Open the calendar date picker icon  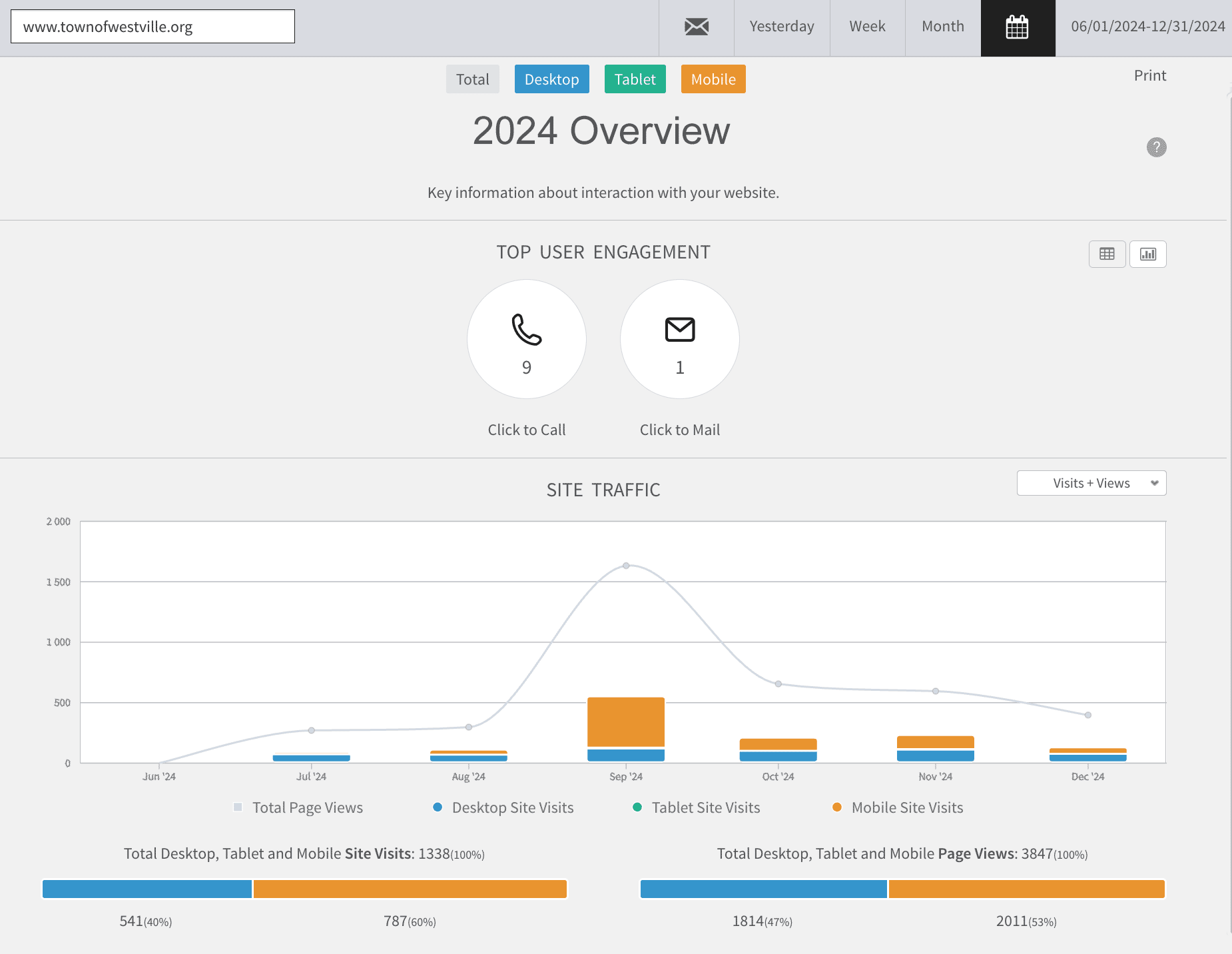1017,28
